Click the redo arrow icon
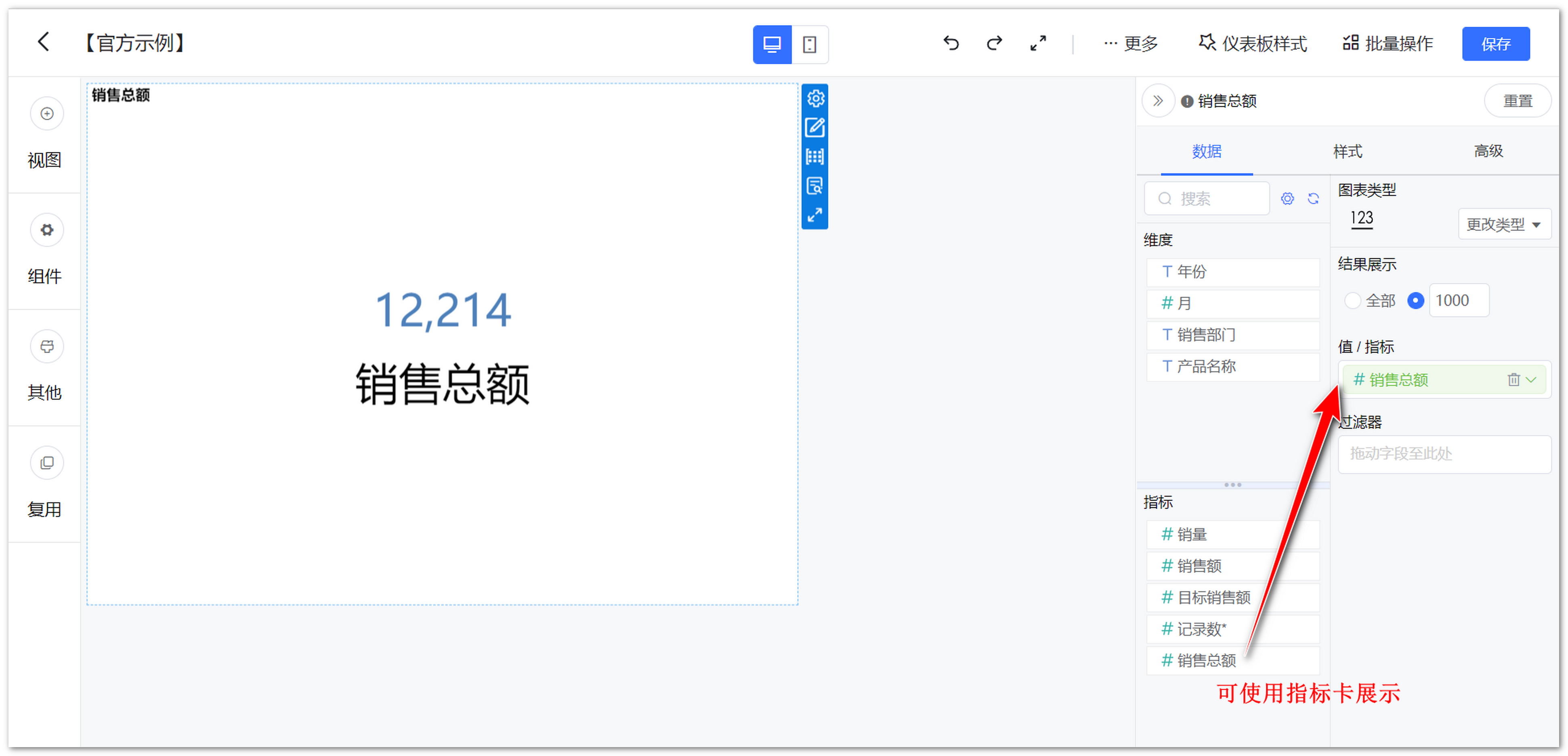This screenshot has height=756, width=1568. coord(994,43)
